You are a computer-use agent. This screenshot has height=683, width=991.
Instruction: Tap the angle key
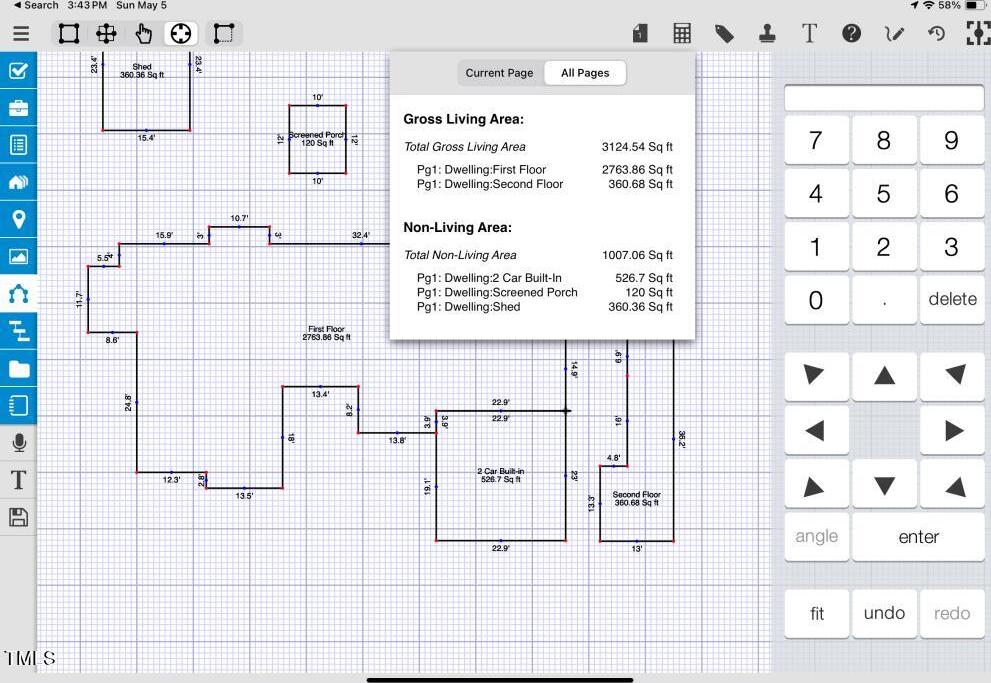pyautogui.click(x=816, y=536)
